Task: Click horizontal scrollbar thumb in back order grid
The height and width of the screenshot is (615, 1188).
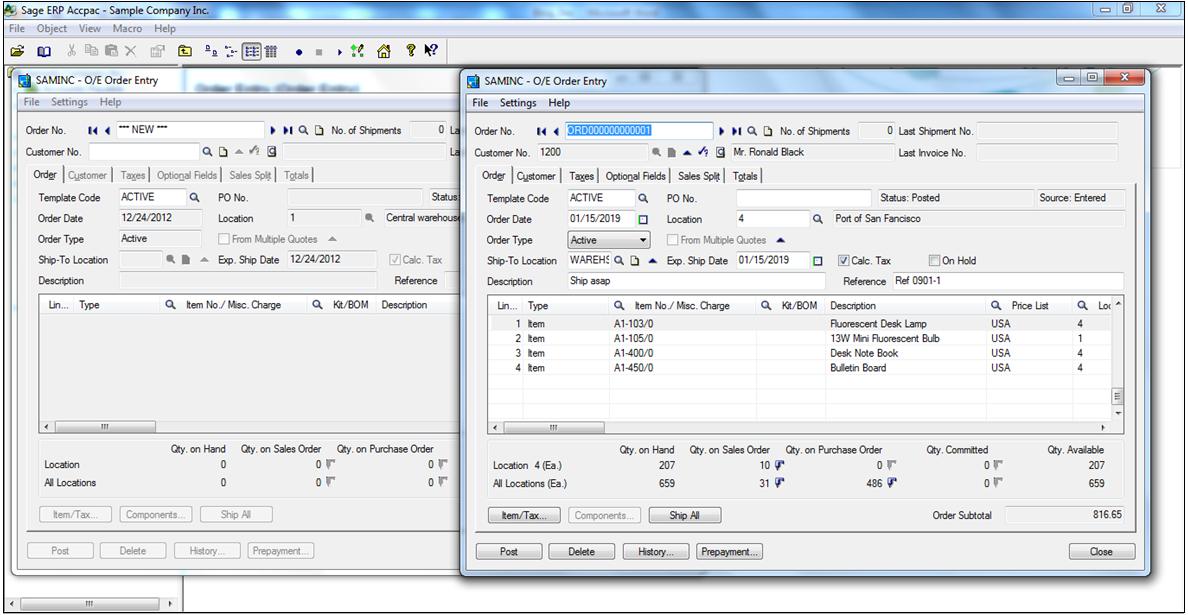Action: tap(105, 427)
